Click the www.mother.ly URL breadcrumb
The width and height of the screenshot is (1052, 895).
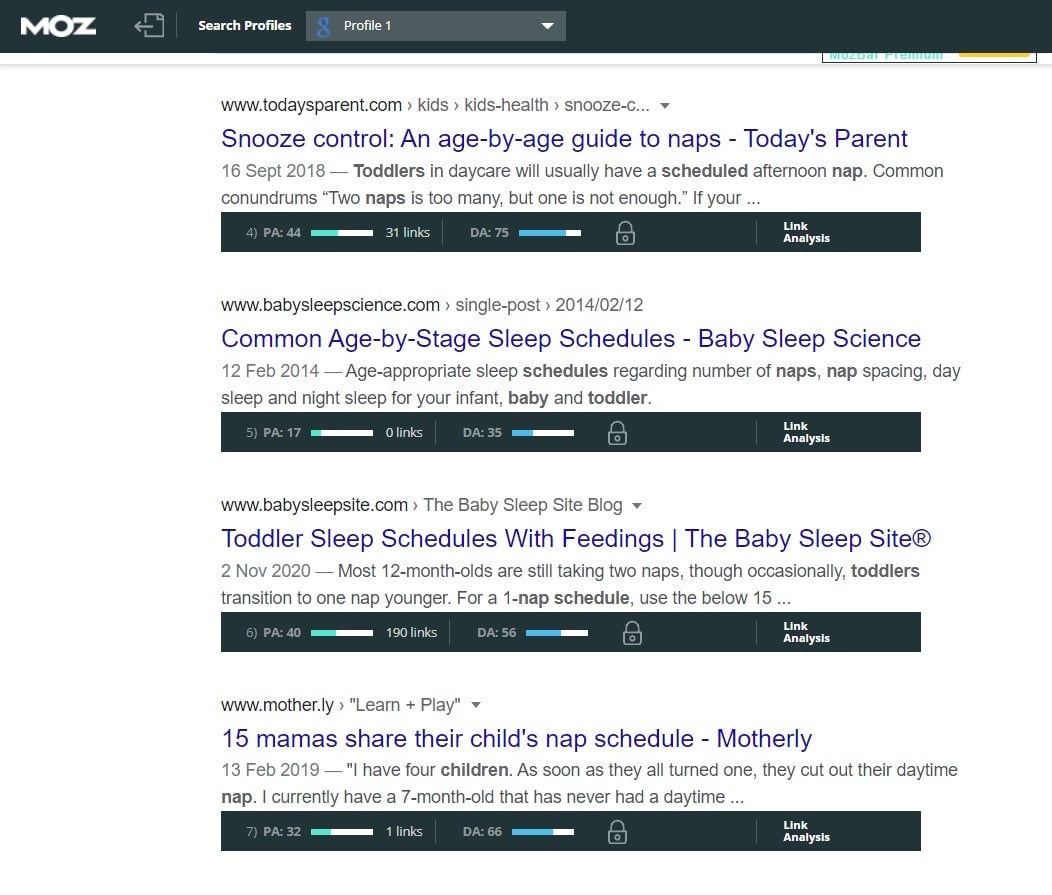[277, 705]
